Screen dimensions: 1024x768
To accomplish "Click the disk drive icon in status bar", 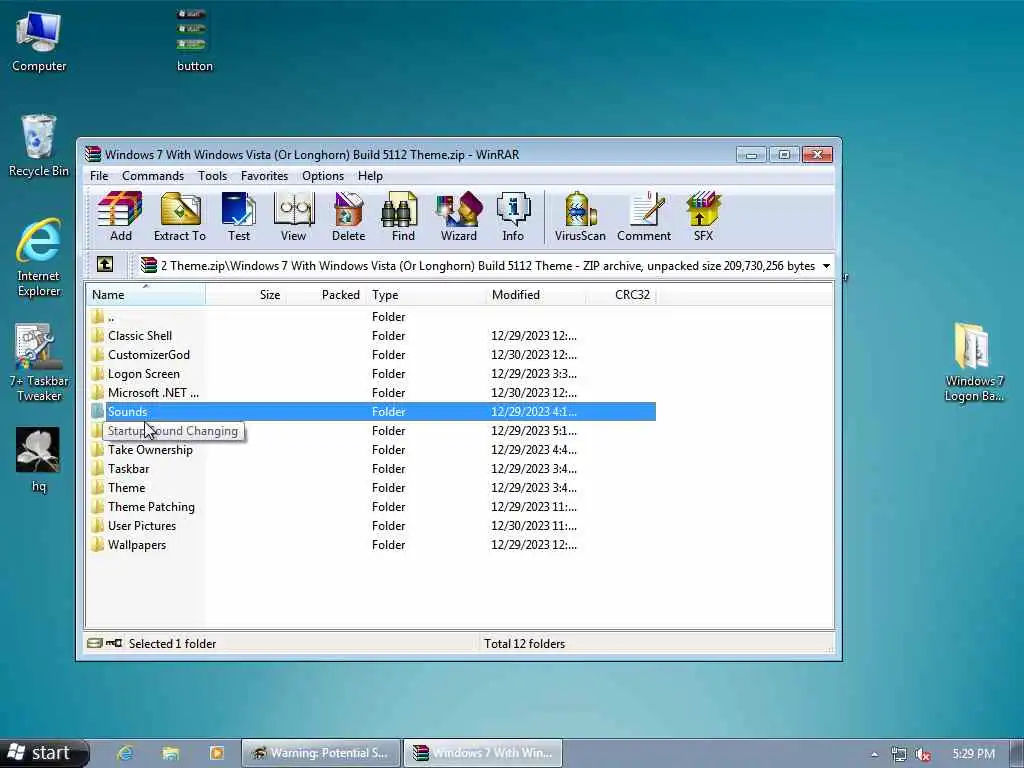I will pos(95,643).
